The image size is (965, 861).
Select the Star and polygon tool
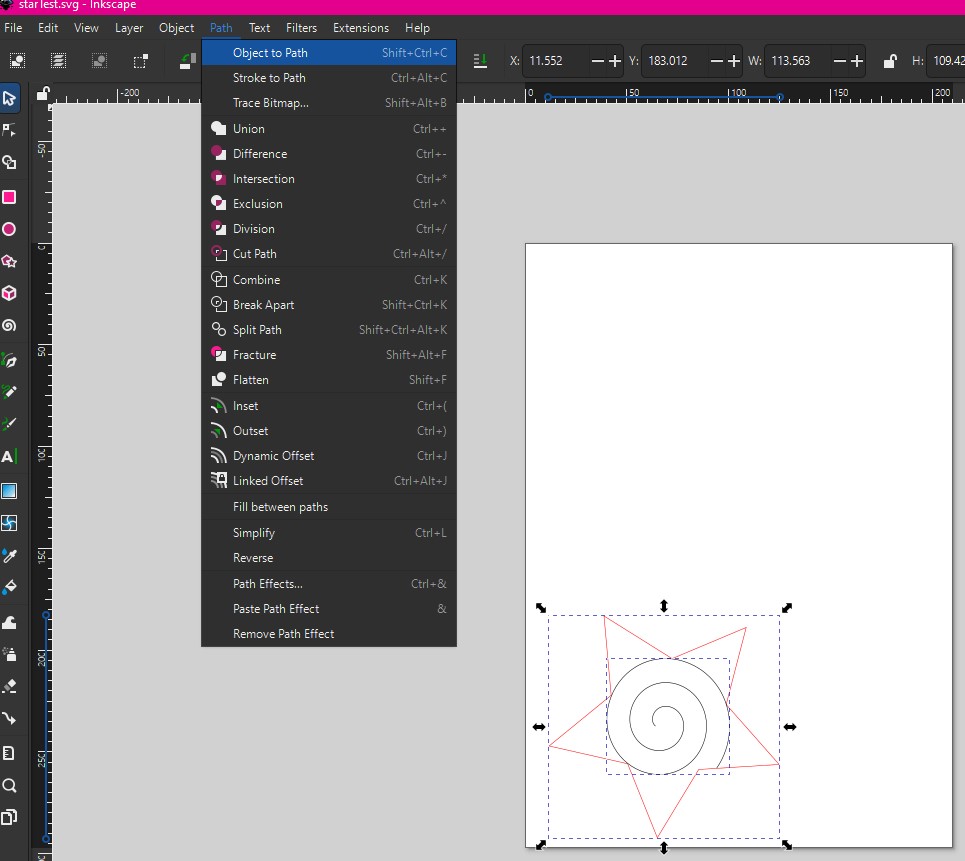coord(12,261)
